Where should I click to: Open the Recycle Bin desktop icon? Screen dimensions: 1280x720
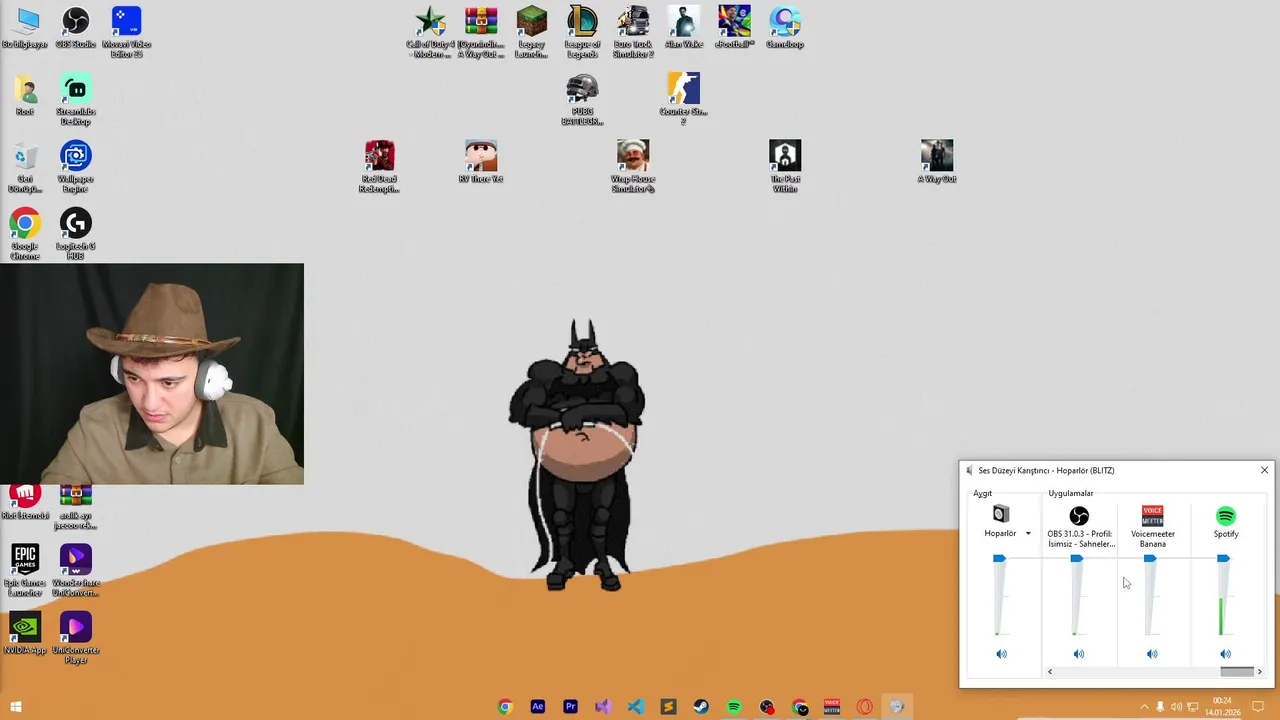point(25,166)
